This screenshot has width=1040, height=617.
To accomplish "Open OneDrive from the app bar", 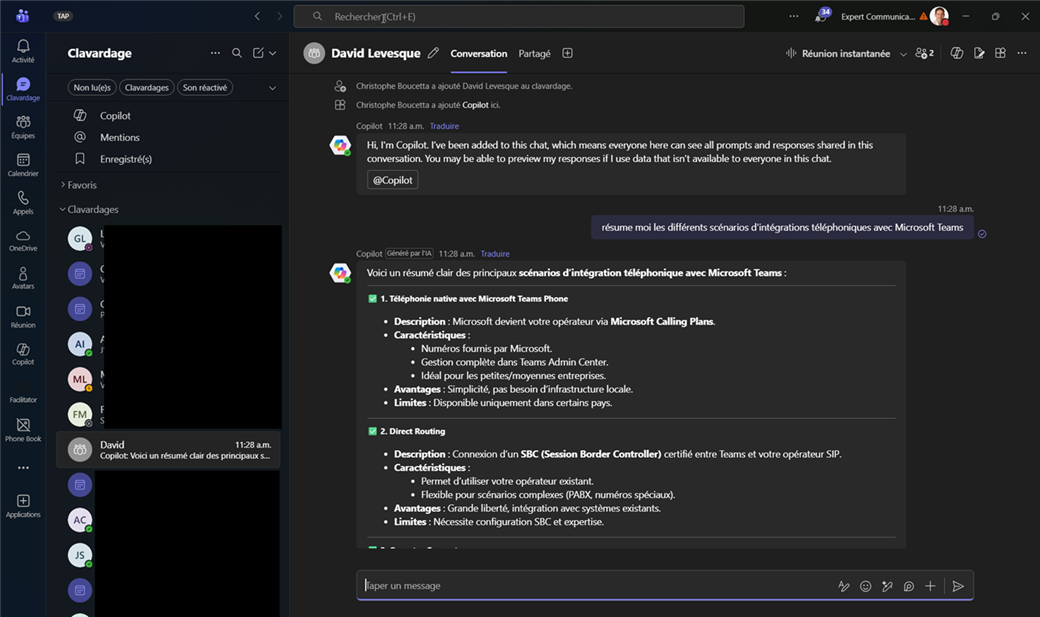I will pyautogui.click(x=23, y=240).
